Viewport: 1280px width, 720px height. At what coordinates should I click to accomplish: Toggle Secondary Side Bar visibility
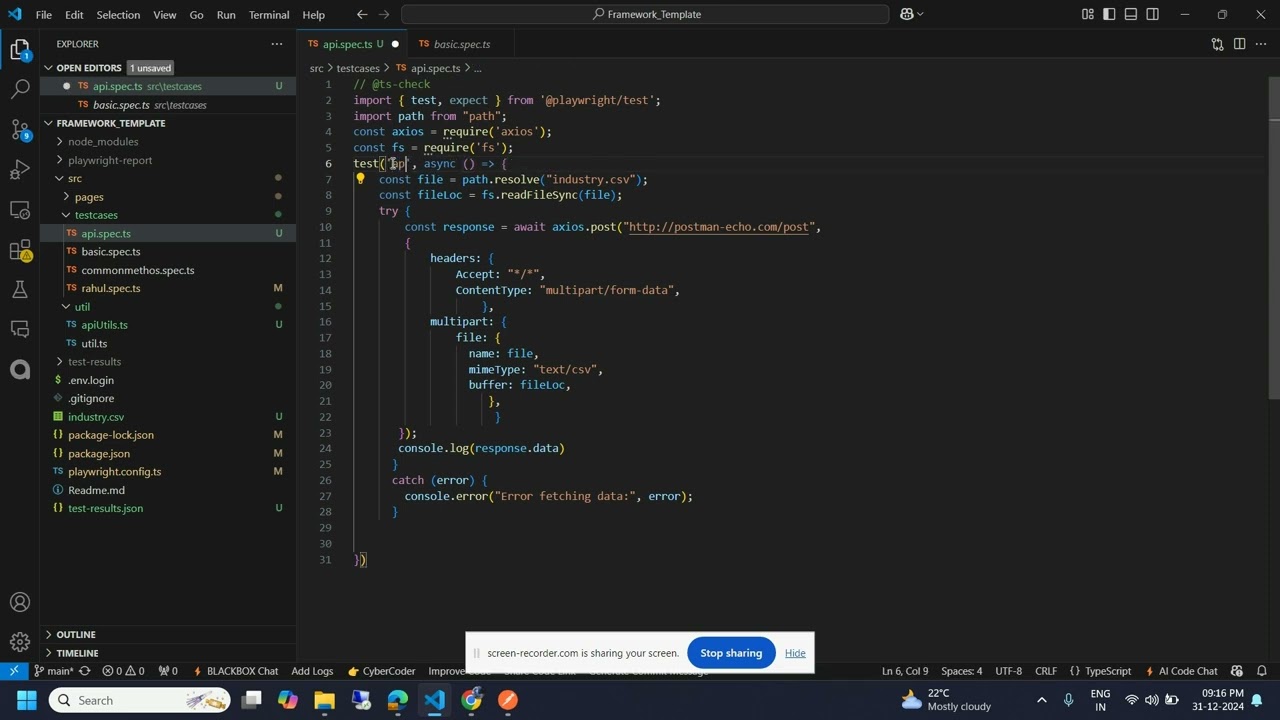(1153, 14)
